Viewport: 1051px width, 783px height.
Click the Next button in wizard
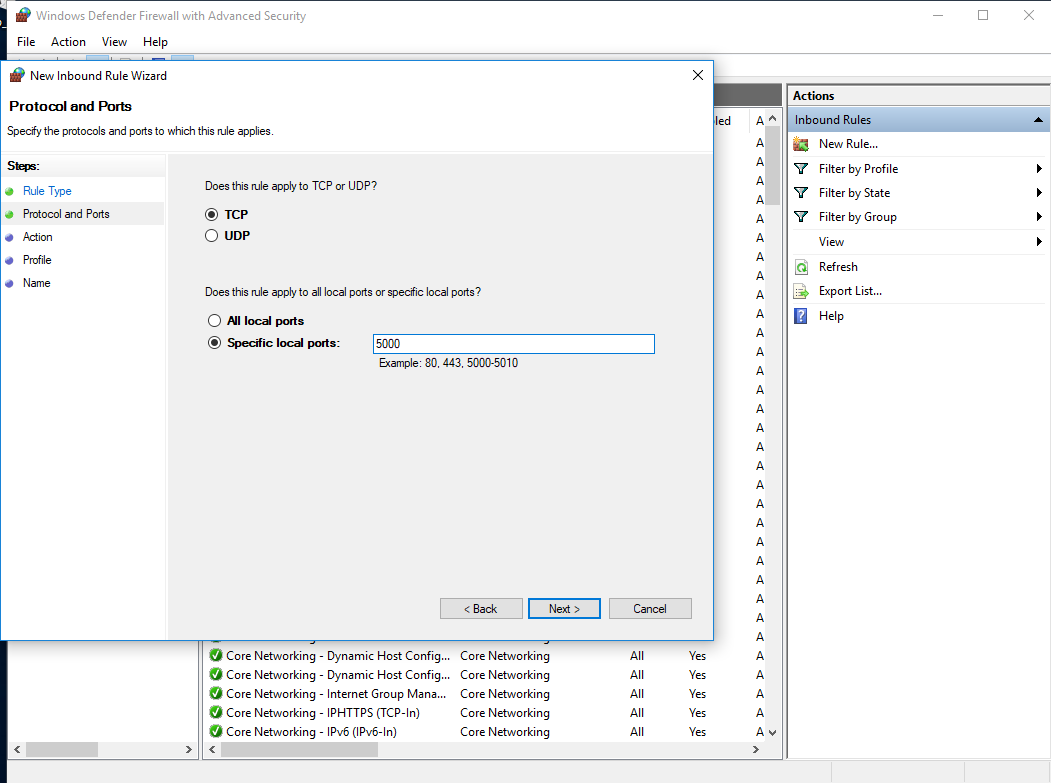[564, 609]
